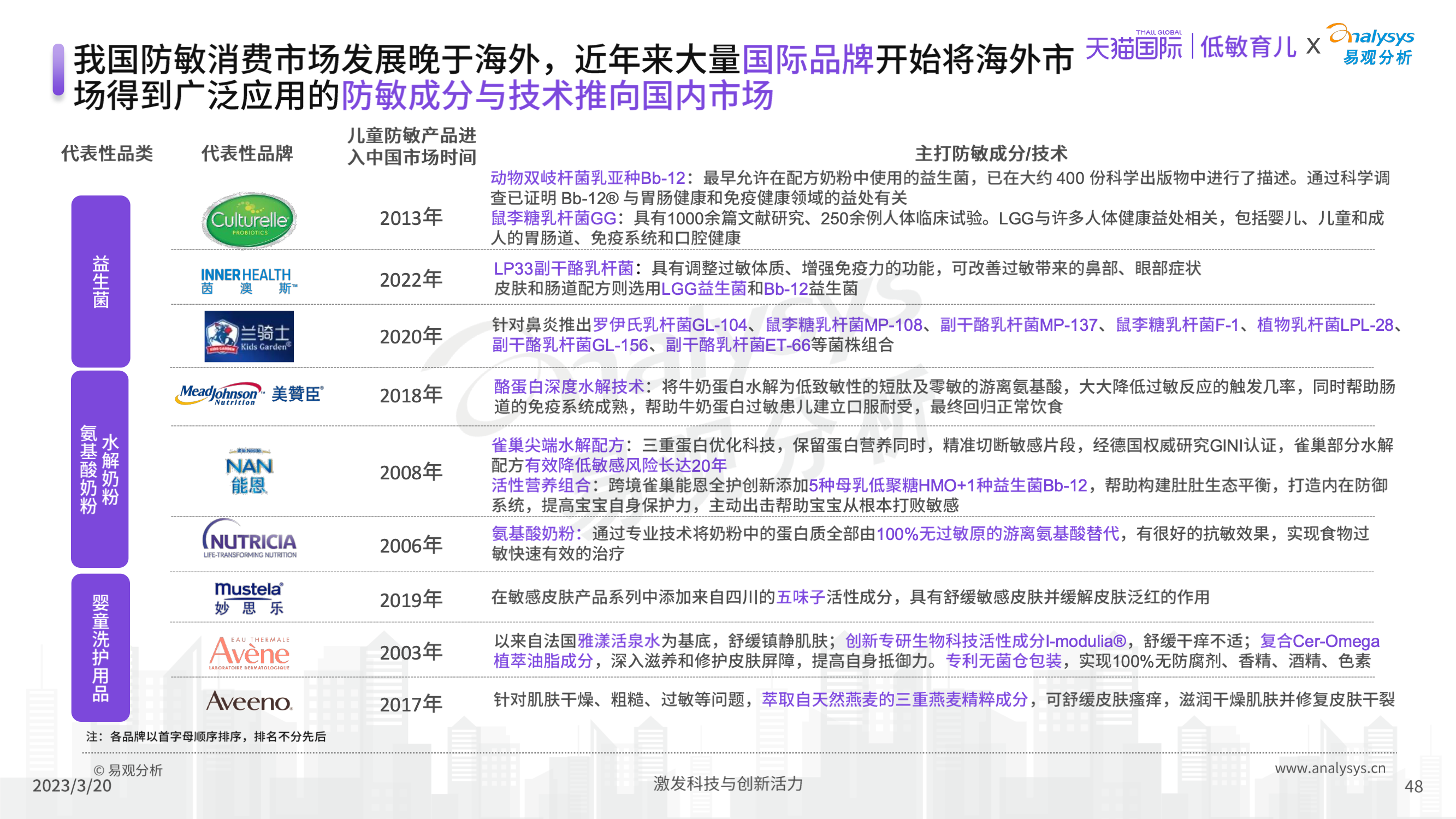Click the © 易观分析 copyright text
Viewport: 1456px width, 819px height.
point(128,770)
